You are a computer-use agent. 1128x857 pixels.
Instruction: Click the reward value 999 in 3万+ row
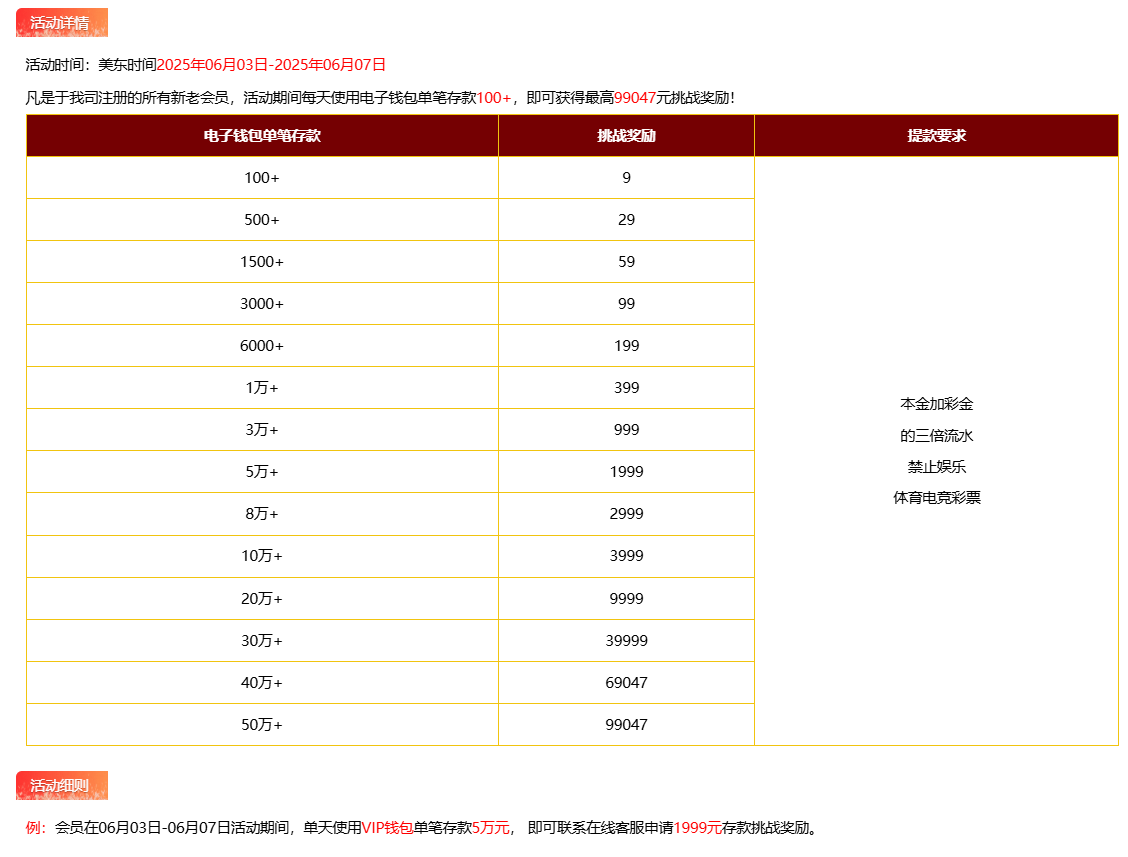pos(626,430)
